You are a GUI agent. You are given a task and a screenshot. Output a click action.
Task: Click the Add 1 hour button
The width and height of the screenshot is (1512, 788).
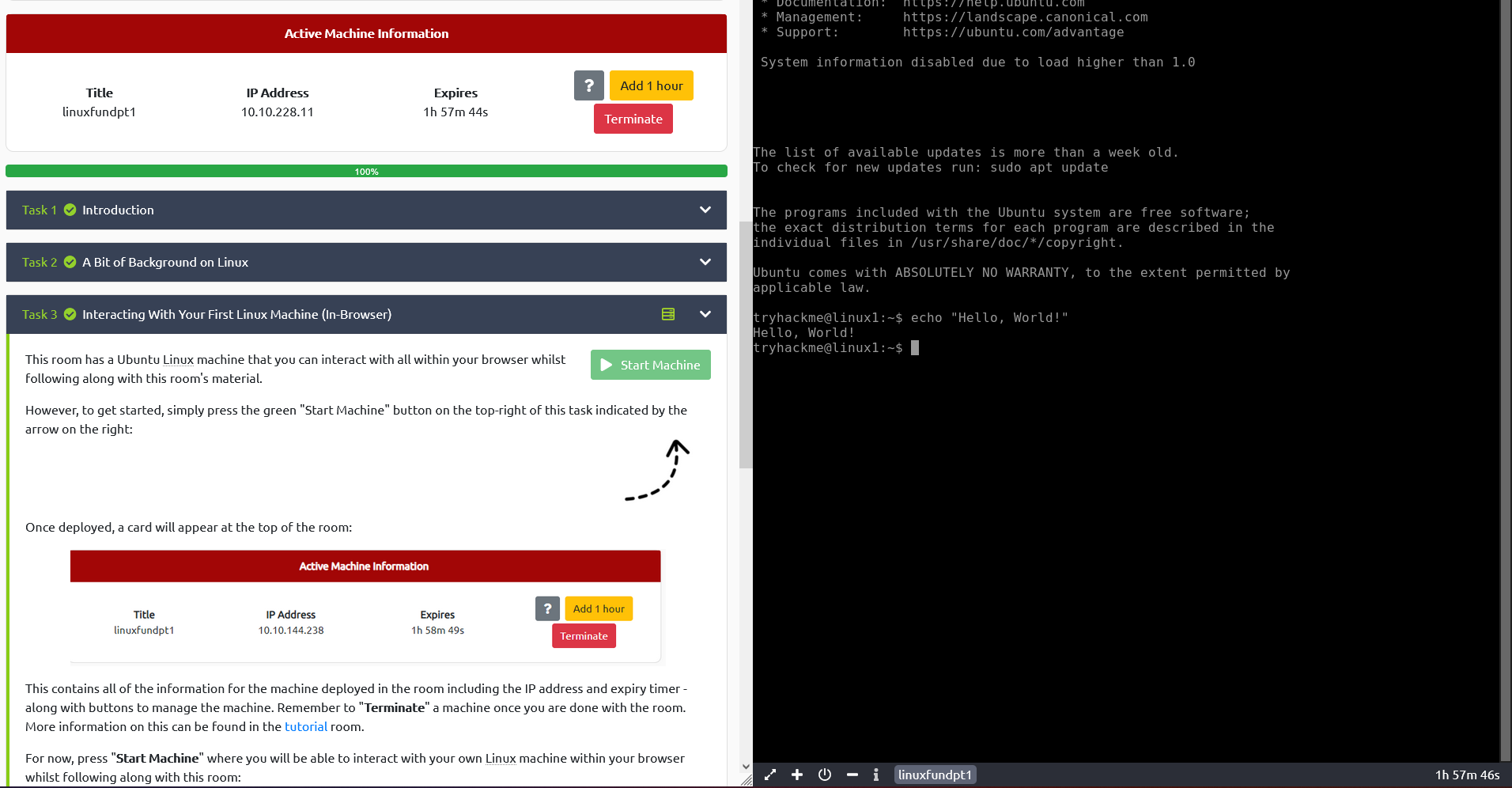click(x=651, y=85)
